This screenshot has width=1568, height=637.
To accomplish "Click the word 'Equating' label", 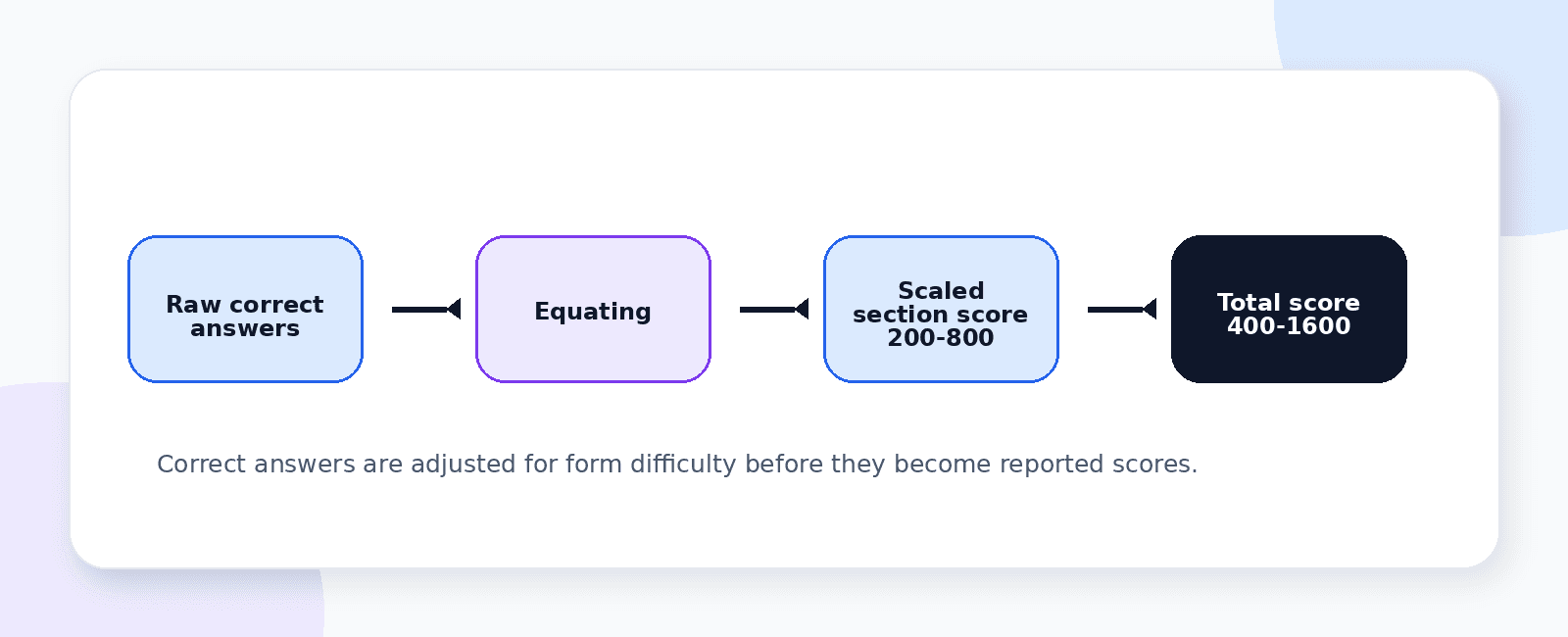I will [x=593, y=312].
